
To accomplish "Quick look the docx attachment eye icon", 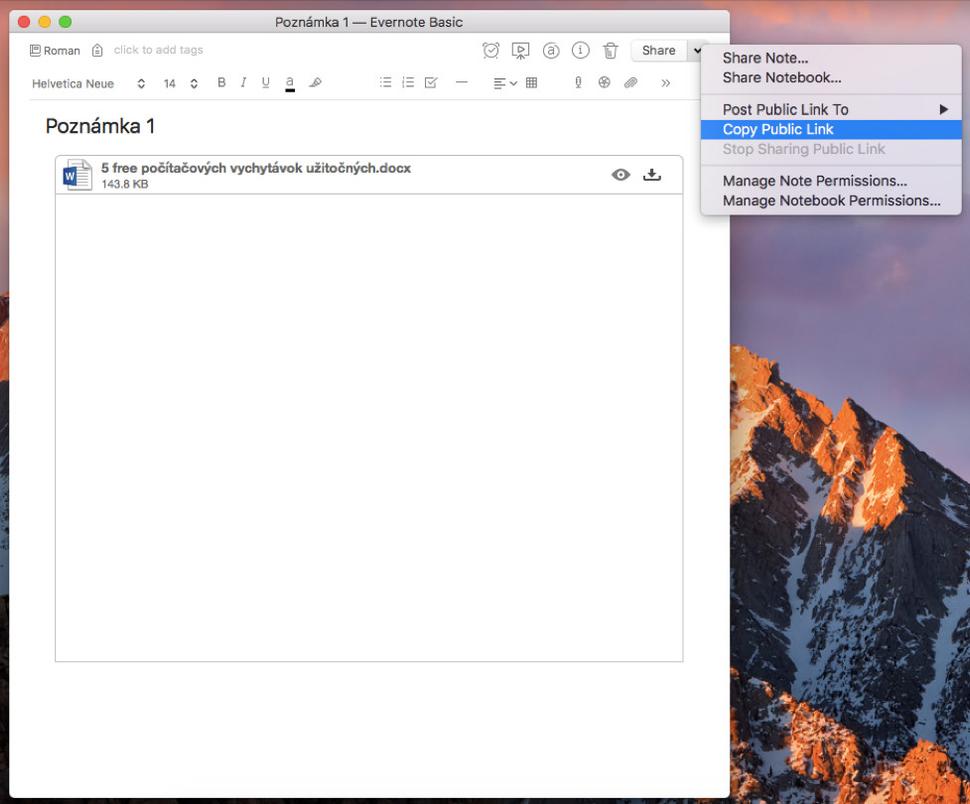I will coord(620,175).
